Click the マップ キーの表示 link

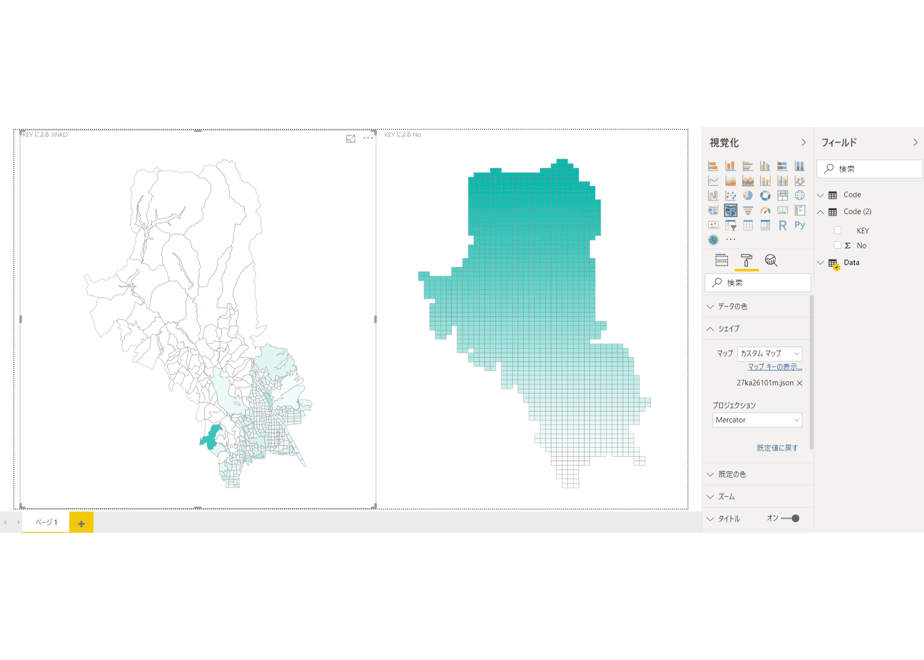(x=775, y=367)
